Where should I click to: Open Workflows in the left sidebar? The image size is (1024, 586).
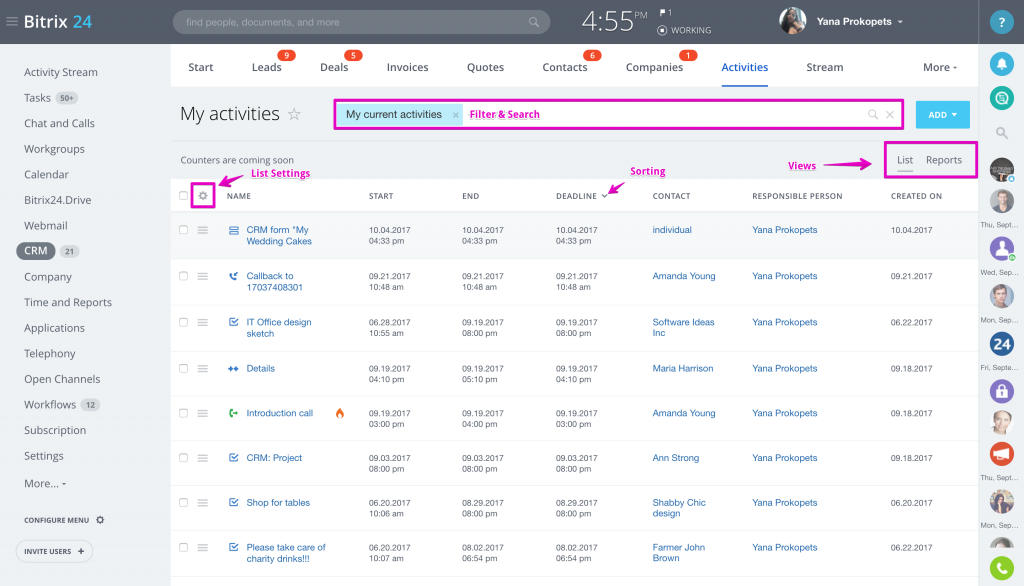point(50,405)
